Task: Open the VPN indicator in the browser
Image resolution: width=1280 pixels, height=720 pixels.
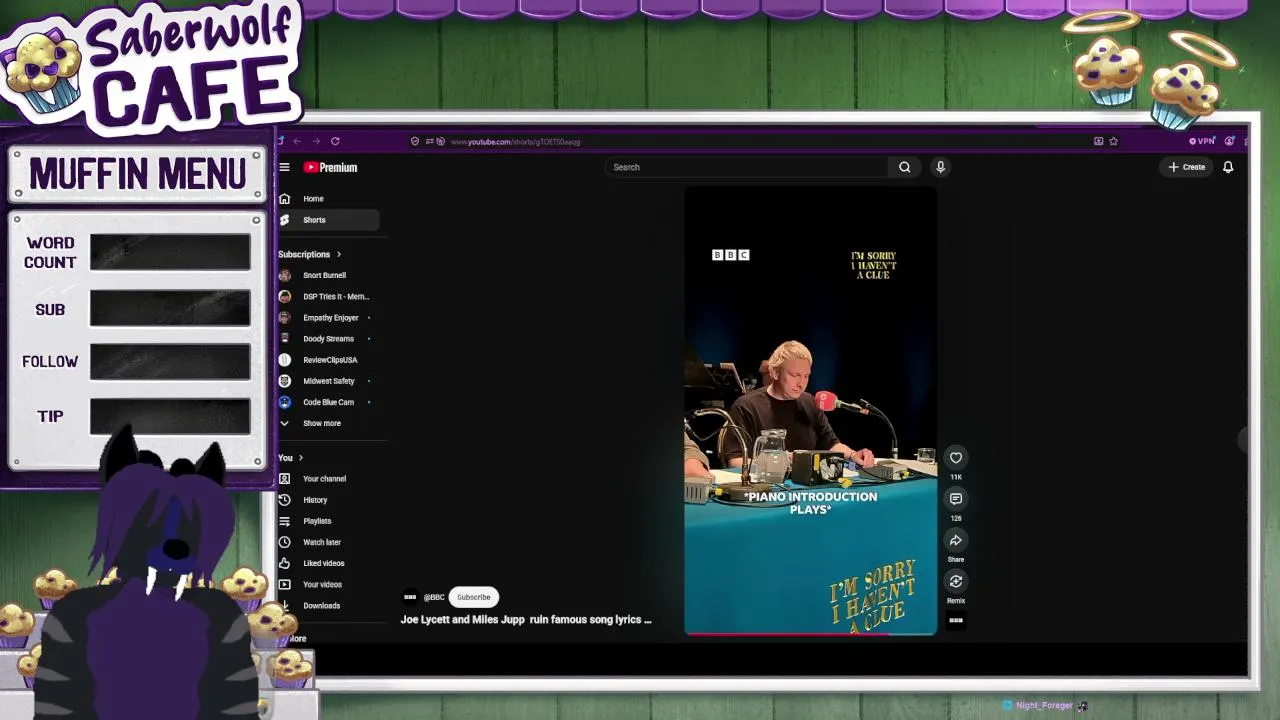Action: [x=1202, y=141]
